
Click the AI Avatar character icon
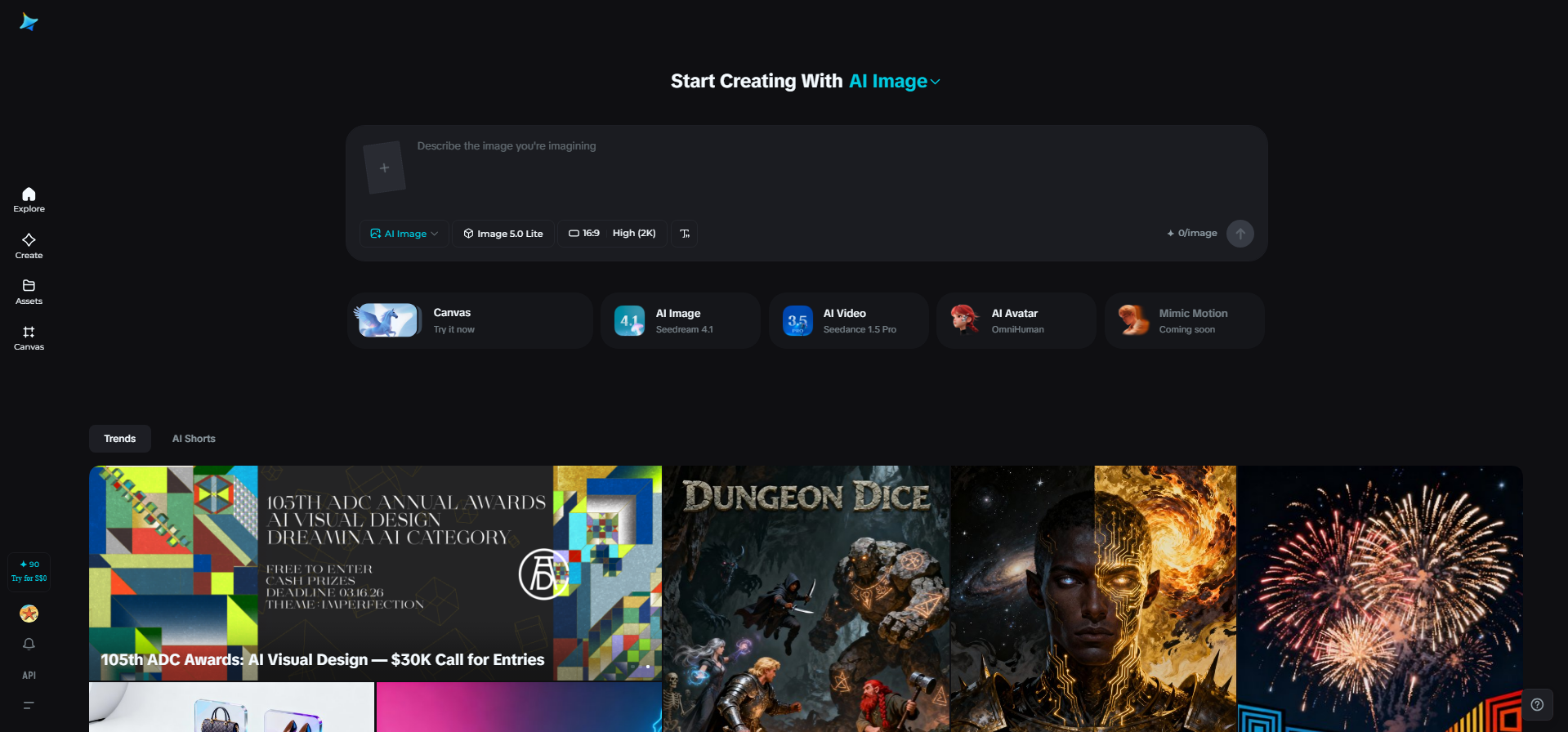click(x=965, y=320)
